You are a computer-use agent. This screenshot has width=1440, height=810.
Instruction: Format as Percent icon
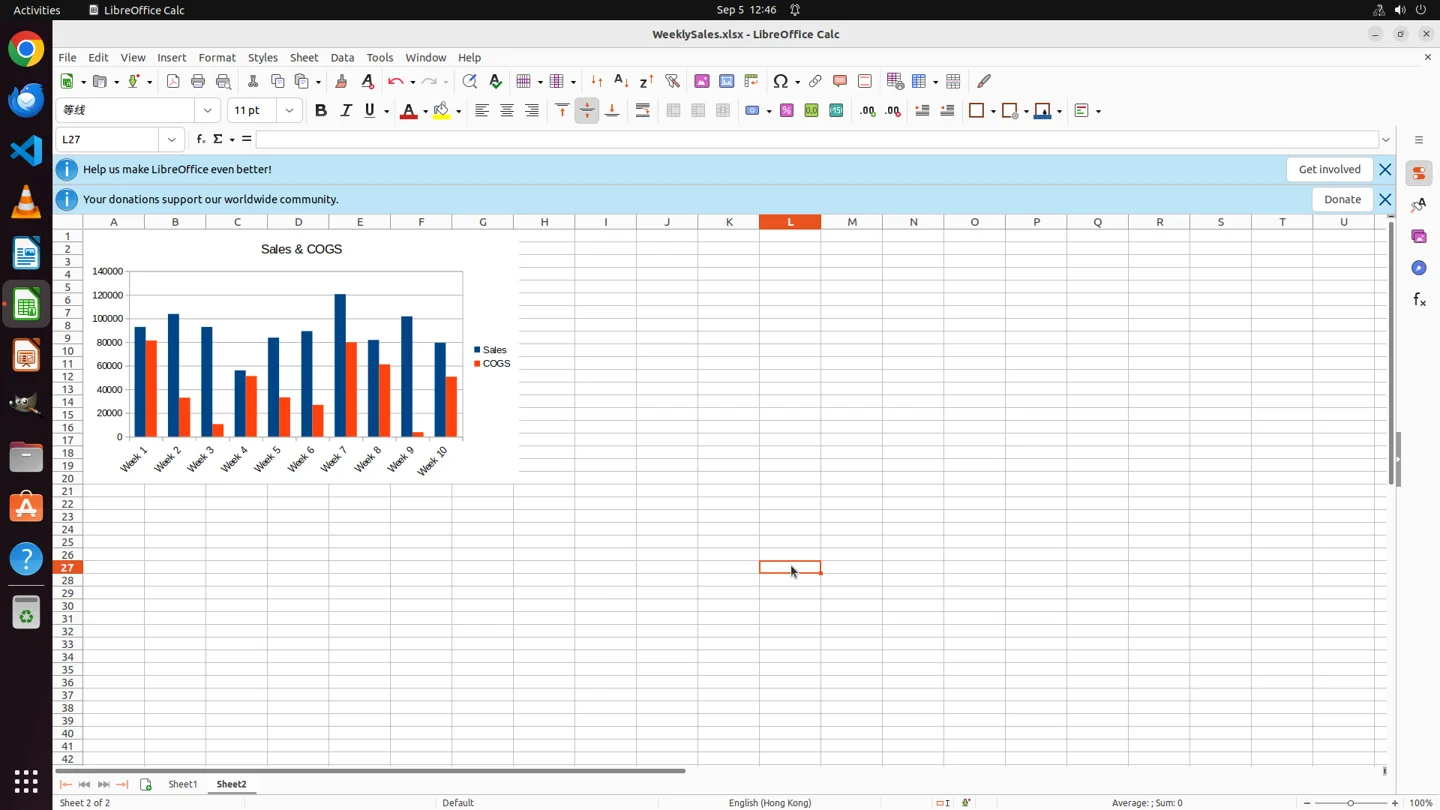[x=787, y=111]
